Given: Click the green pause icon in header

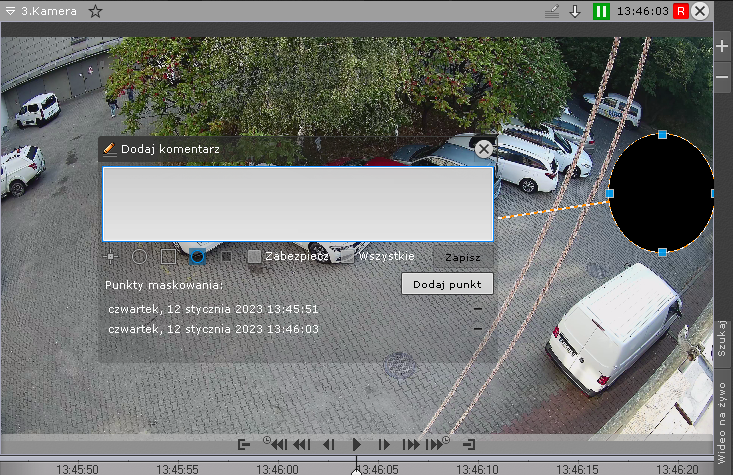Looking at the screenshot, I should 601,12.
